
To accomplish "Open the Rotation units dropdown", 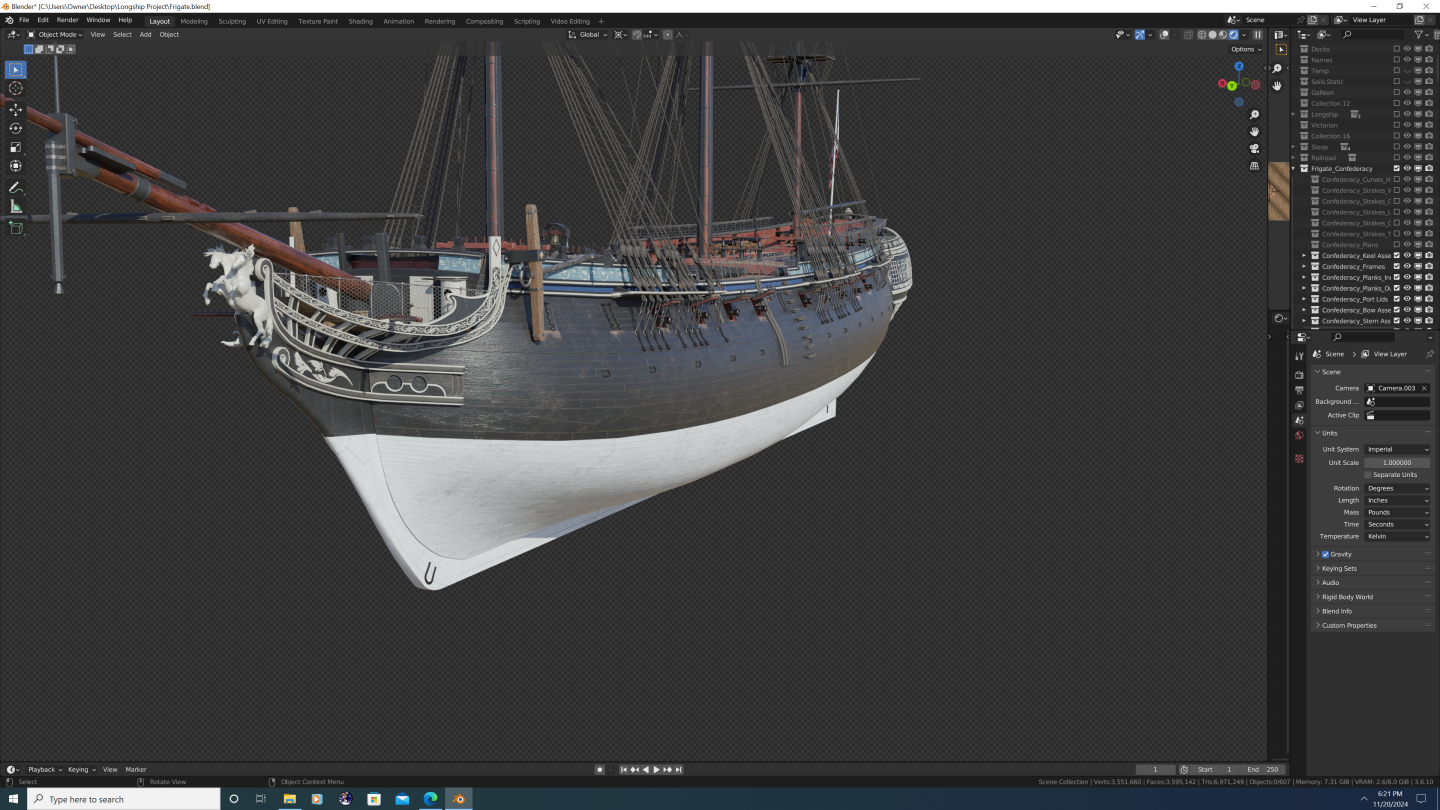I will [1397, 488].
